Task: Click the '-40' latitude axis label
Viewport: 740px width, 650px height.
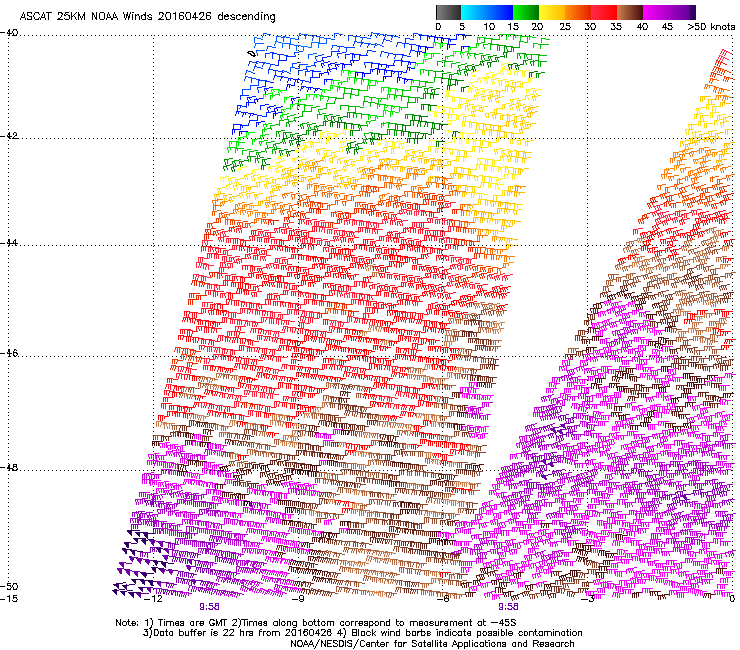Action: (9, 33)
